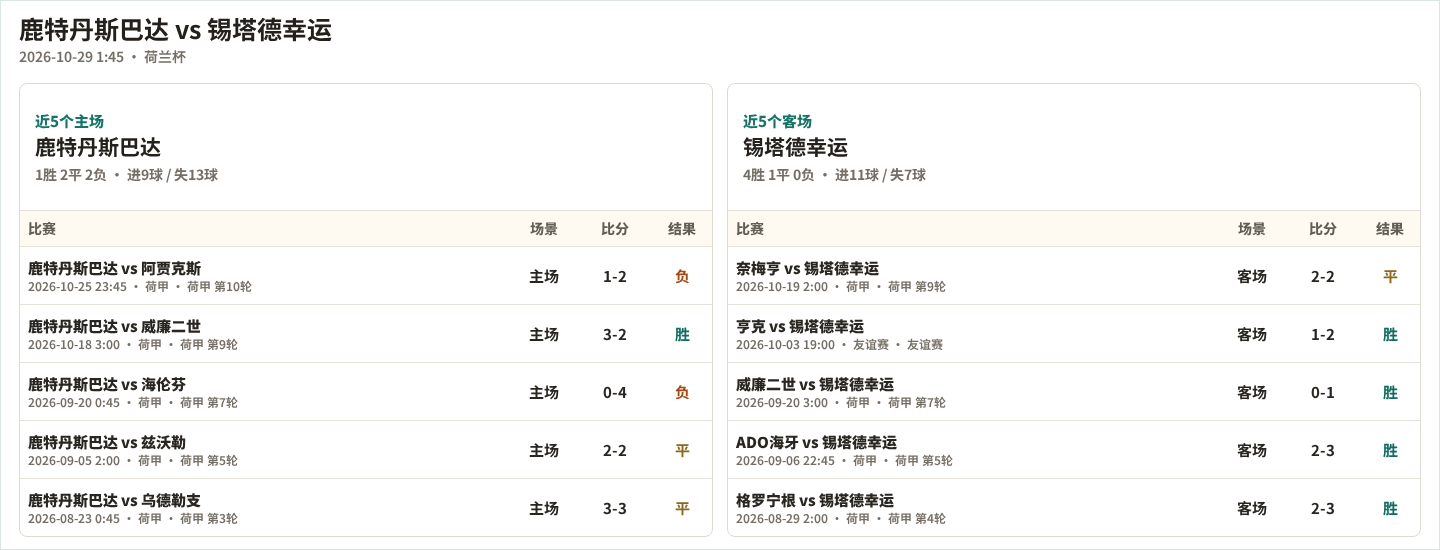Open the 鹿特丹斯巴达 vs 兹沃勒 match
Screen dimensions: 1440x550
366,450
